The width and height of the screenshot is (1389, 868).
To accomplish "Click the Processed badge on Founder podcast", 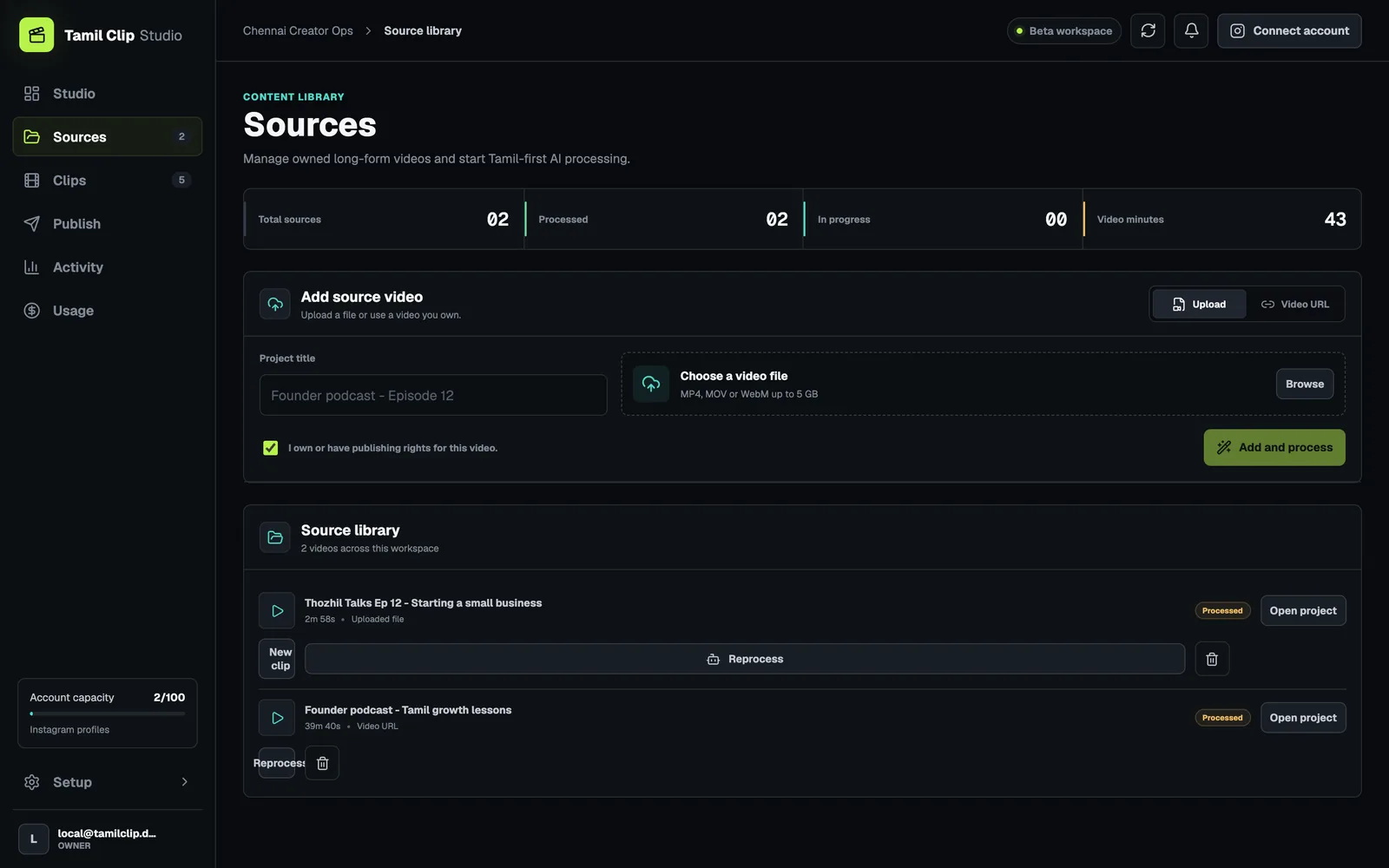I will tap(1222, 718).
